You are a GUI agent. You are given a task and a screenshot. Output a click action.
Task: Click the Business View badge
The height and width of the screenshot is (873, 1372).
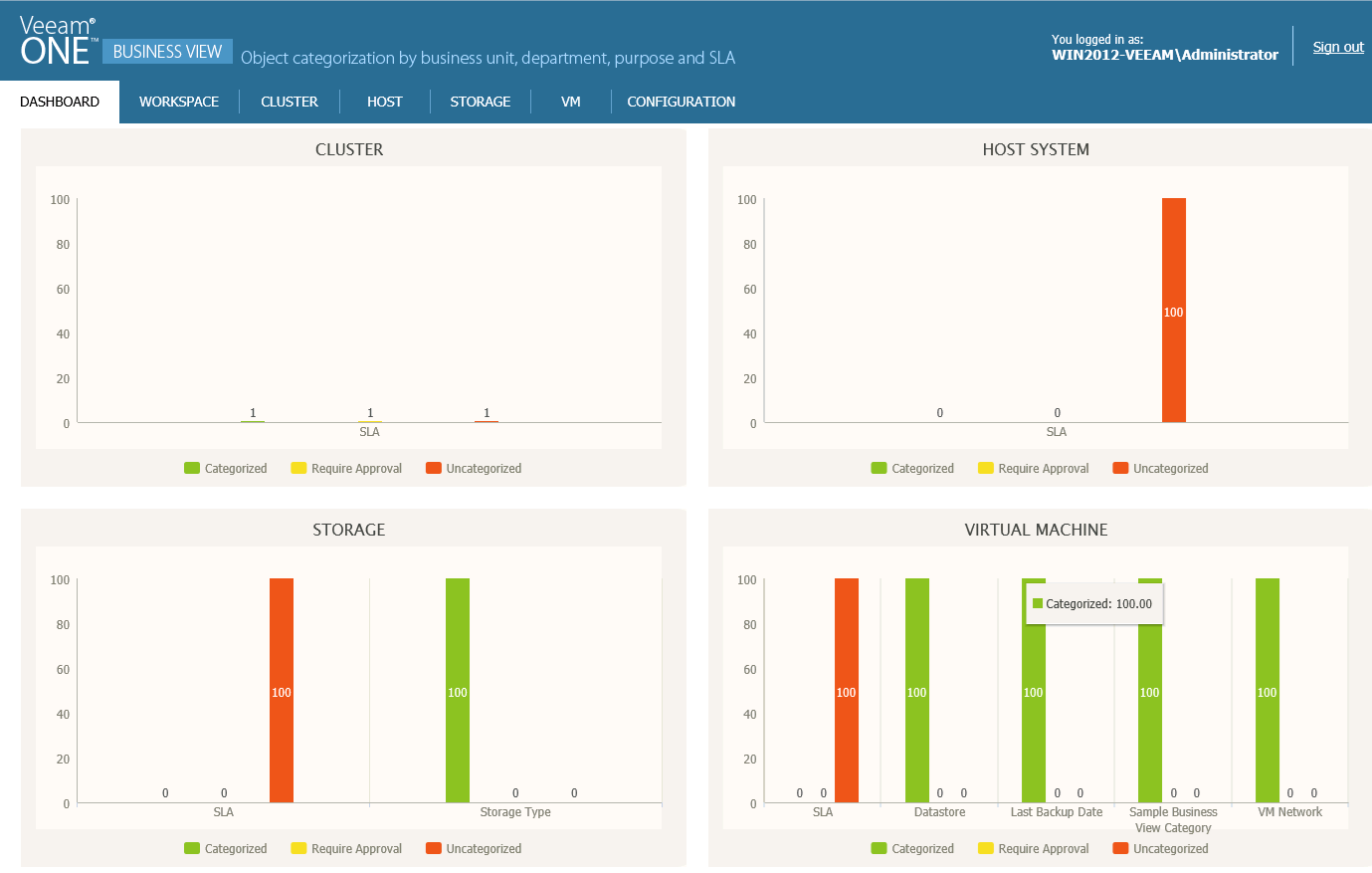click(167, 52)
